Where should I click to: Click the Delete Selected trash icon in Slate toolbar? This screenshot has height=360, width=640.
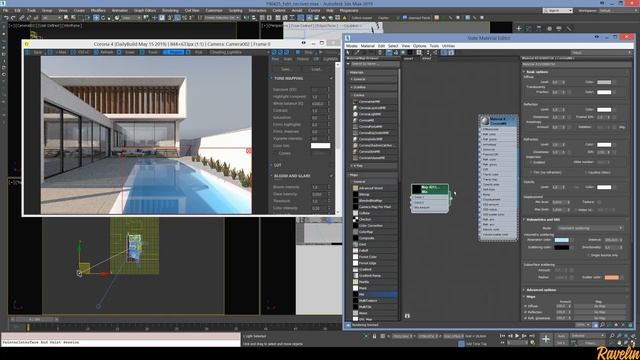(380, 53)
